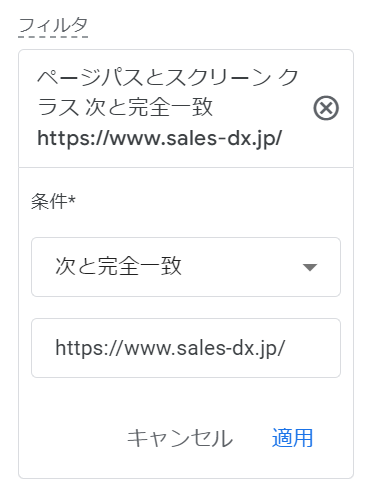
Task: Expand the match type selector under 条件
Action: click(186, 267)
